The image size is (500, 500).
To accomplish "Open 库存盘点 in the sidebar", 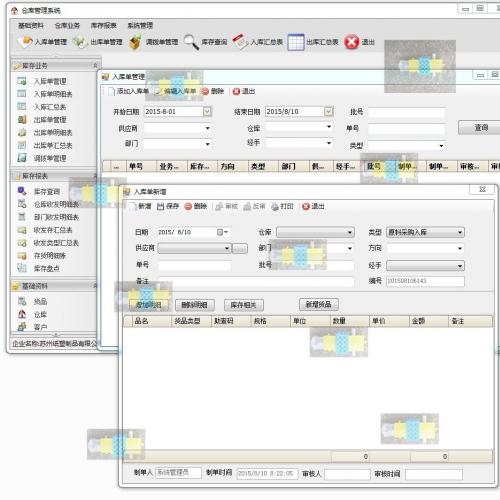I will tap(47, 268).
